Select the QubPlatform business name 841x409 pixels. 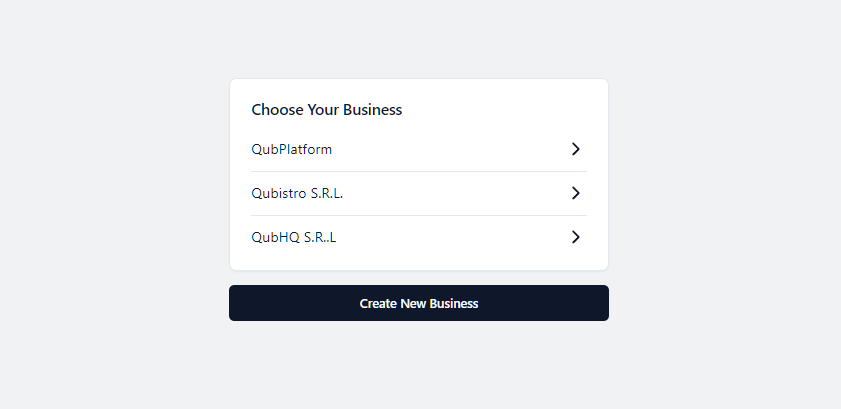[292, 149]
